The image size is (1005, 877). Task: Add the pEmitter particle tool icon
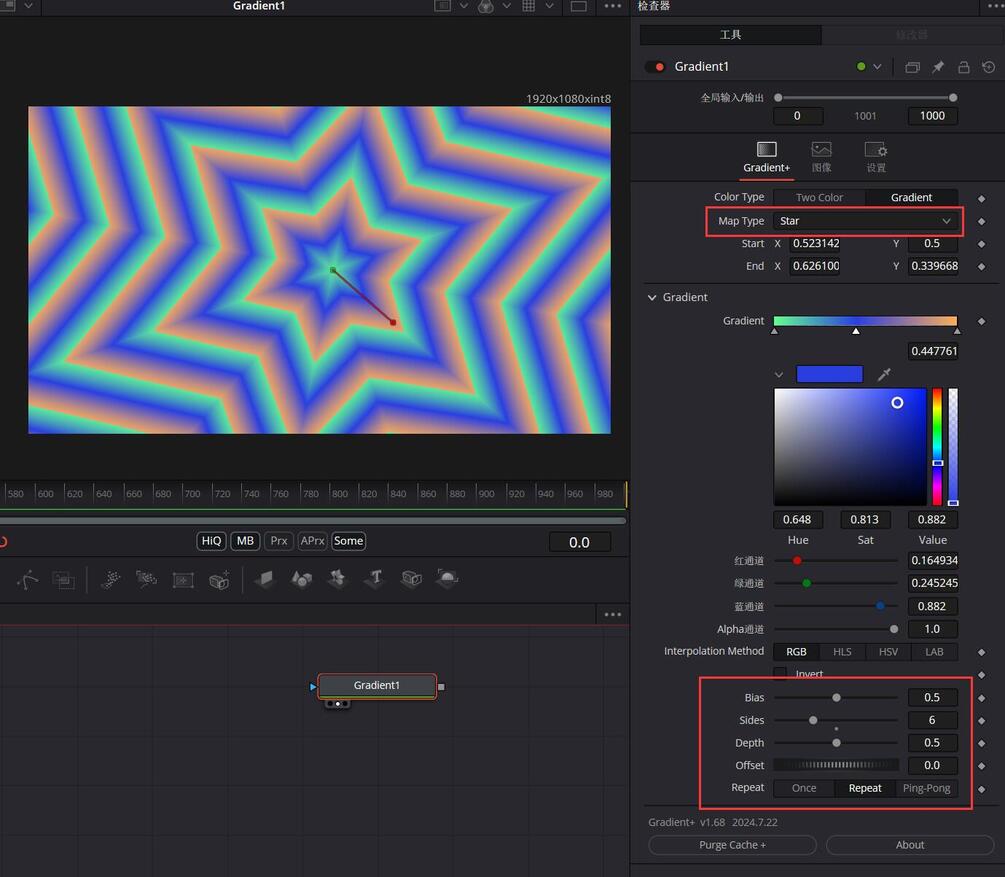pyautogui.click(x=110, y=580)
